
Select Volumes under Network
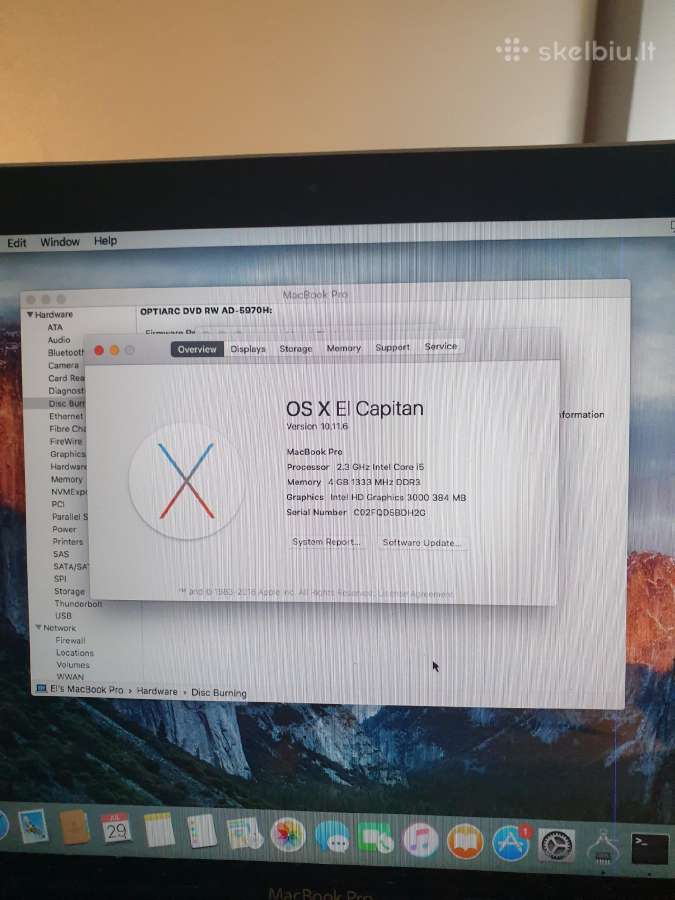pos(73,665)
